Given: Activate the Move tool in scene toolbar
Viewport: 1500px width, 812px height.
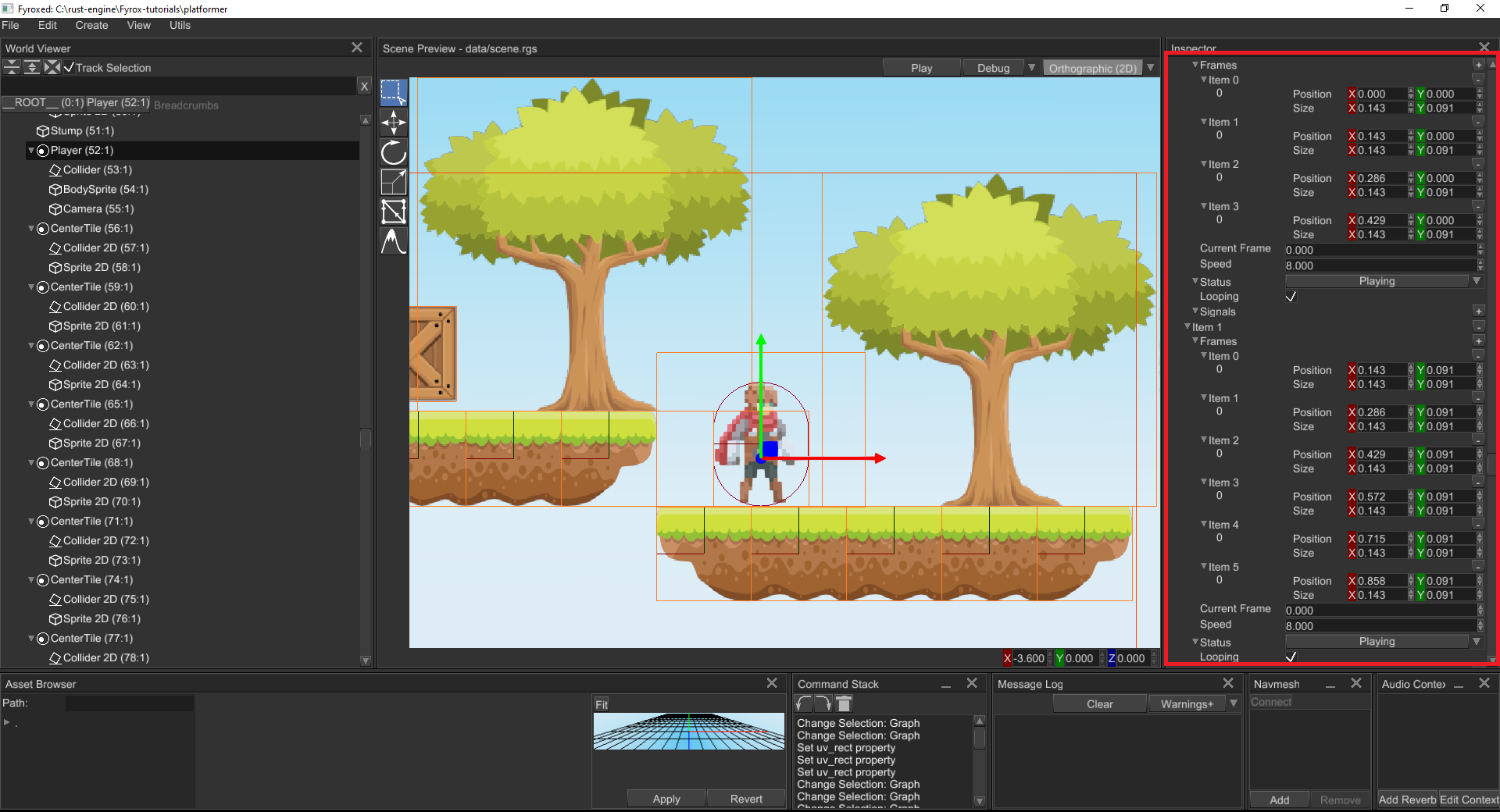Looking at the screenshot, I should pos(394,122).
